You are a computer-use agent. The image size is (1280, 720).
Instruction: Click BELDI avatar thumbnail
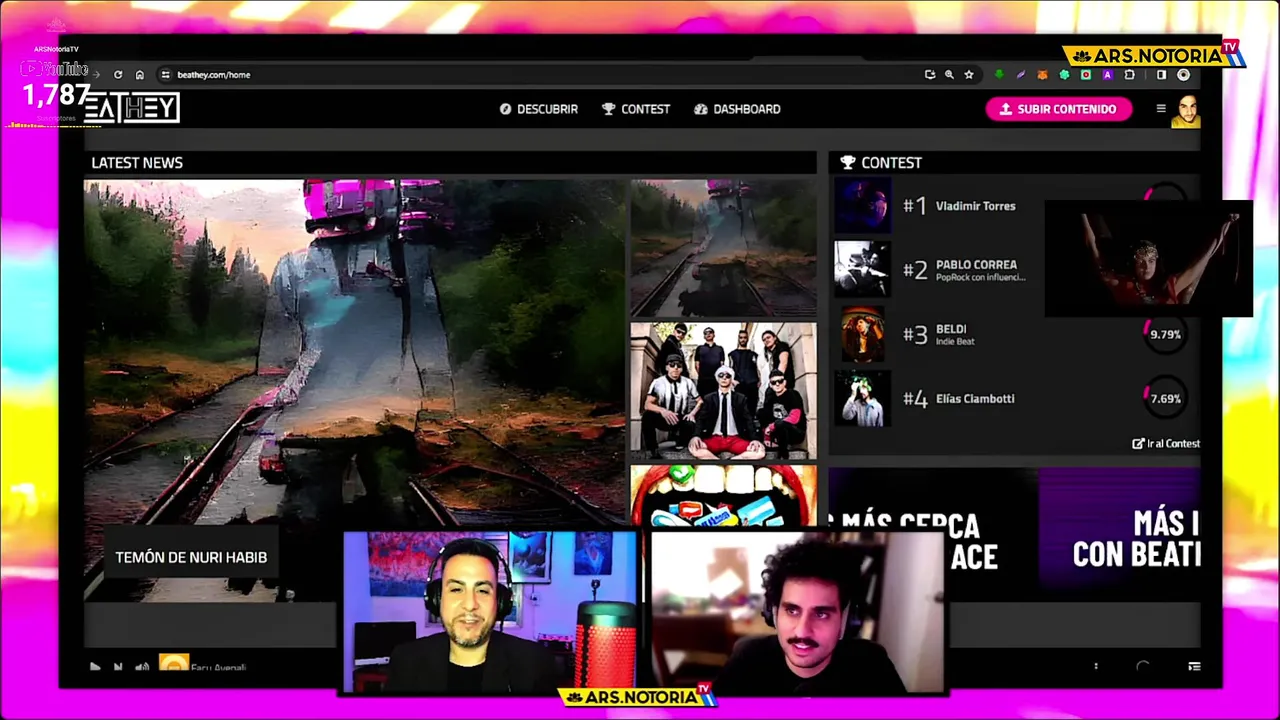click(862, 334)
